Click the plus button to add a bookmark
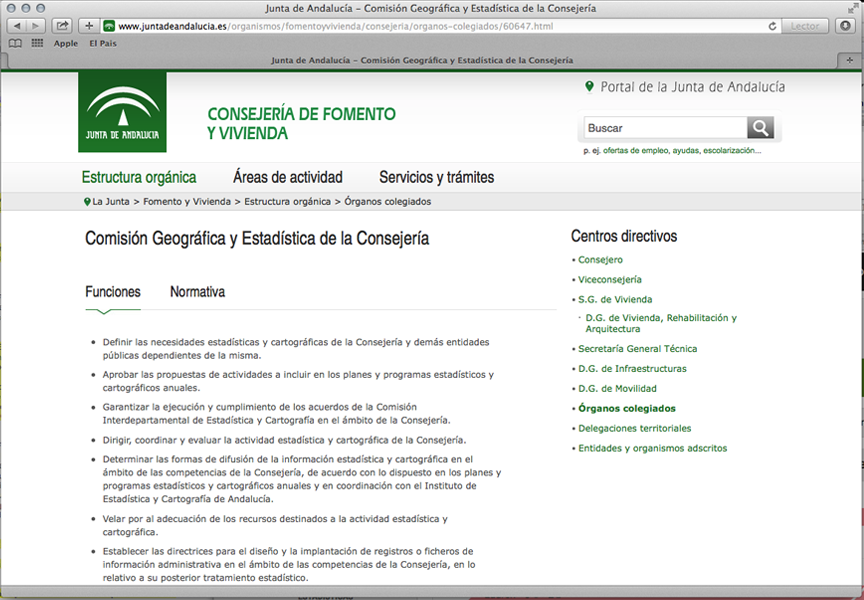This screenshot has width=864, height=600. [x=89, y=26]
